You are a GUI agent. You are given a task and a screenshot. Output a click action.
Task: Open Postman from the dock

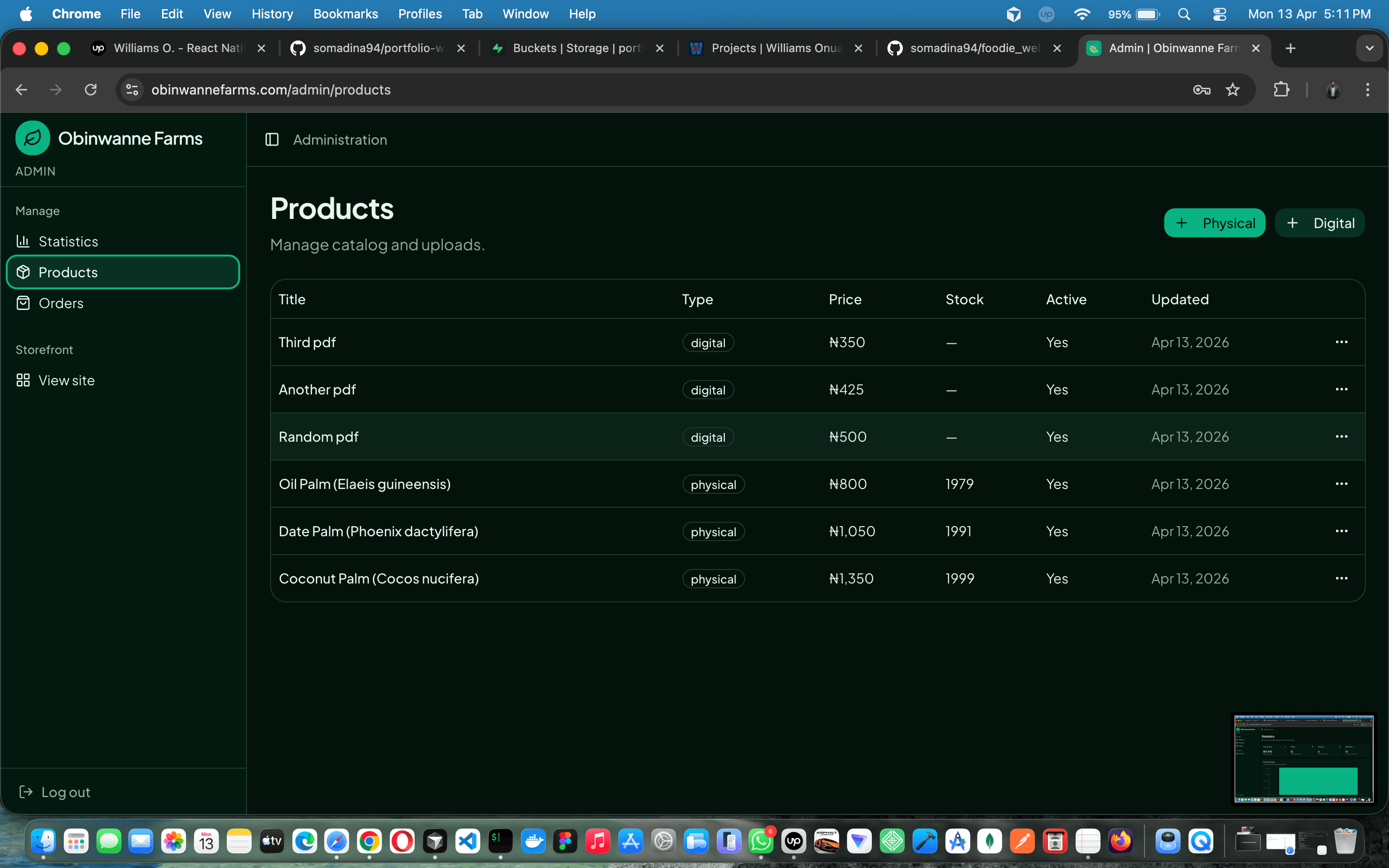click(1023, 841)
